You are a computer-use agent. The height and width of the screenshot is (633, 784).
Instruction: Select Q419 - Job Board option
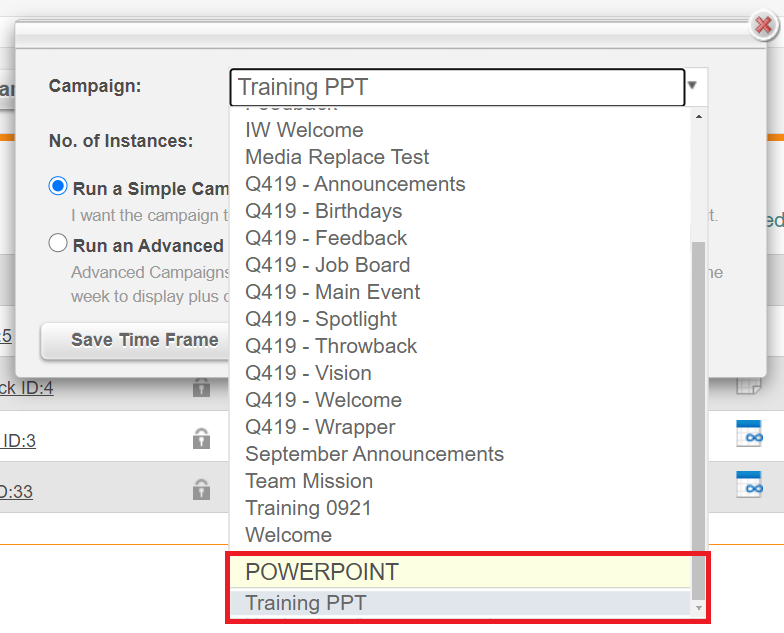point(328,265)
